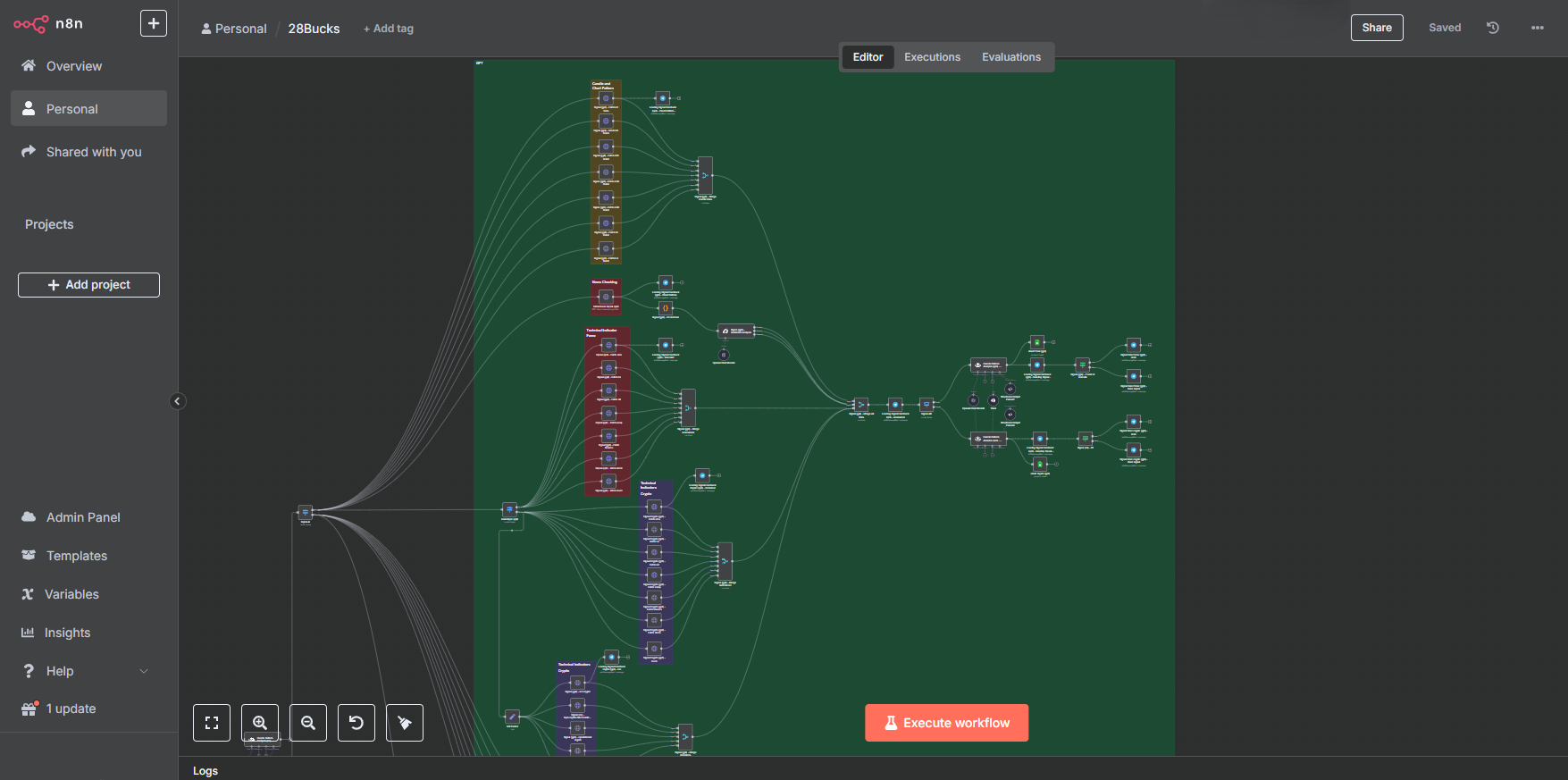The height and width of the screenshot is (780, 1568).
Task: Expand the Help menu chevron
Action: coord(144,671)
